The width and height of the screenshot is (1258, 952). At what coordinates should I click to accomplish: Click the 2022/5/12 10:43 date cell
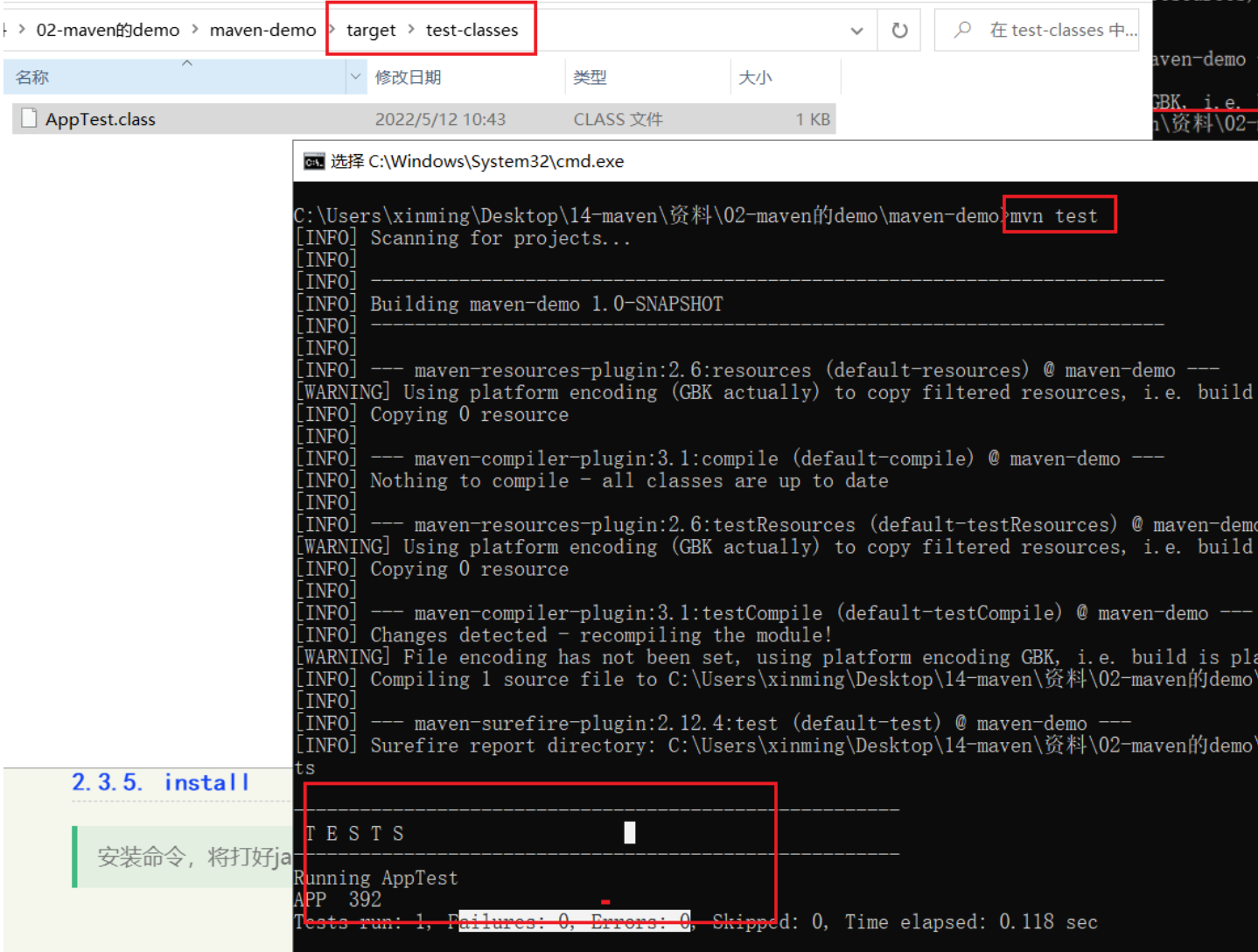point(440,119)
